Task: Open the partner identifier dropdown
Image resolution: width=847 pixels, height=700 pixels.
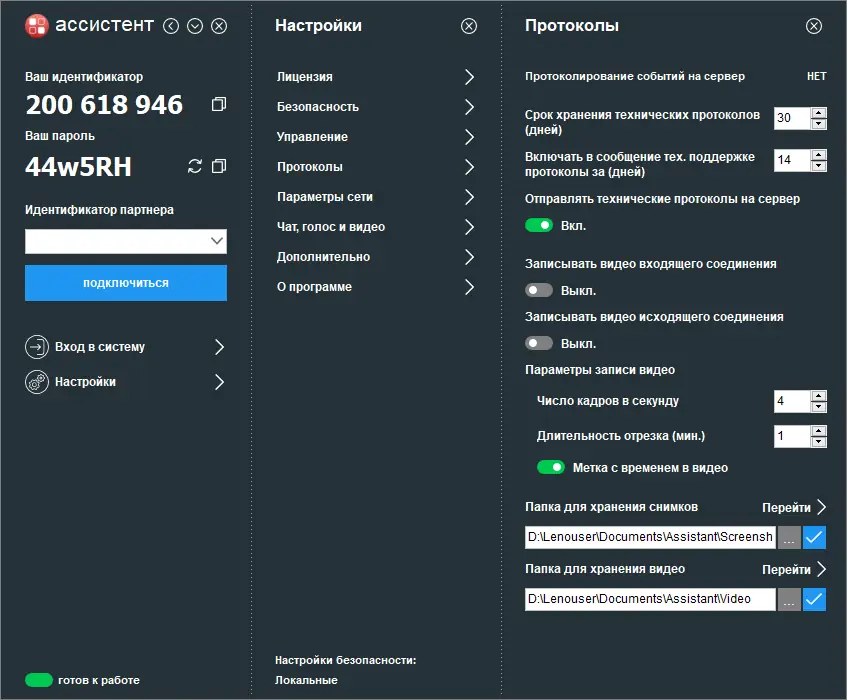Action: pyautogui.click(x=217, y=241)
